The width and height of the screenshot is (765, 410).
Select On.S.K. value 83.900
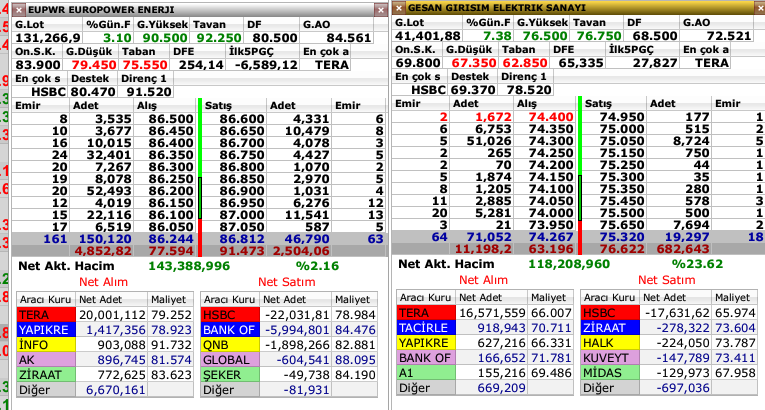[x=38, y=65]
